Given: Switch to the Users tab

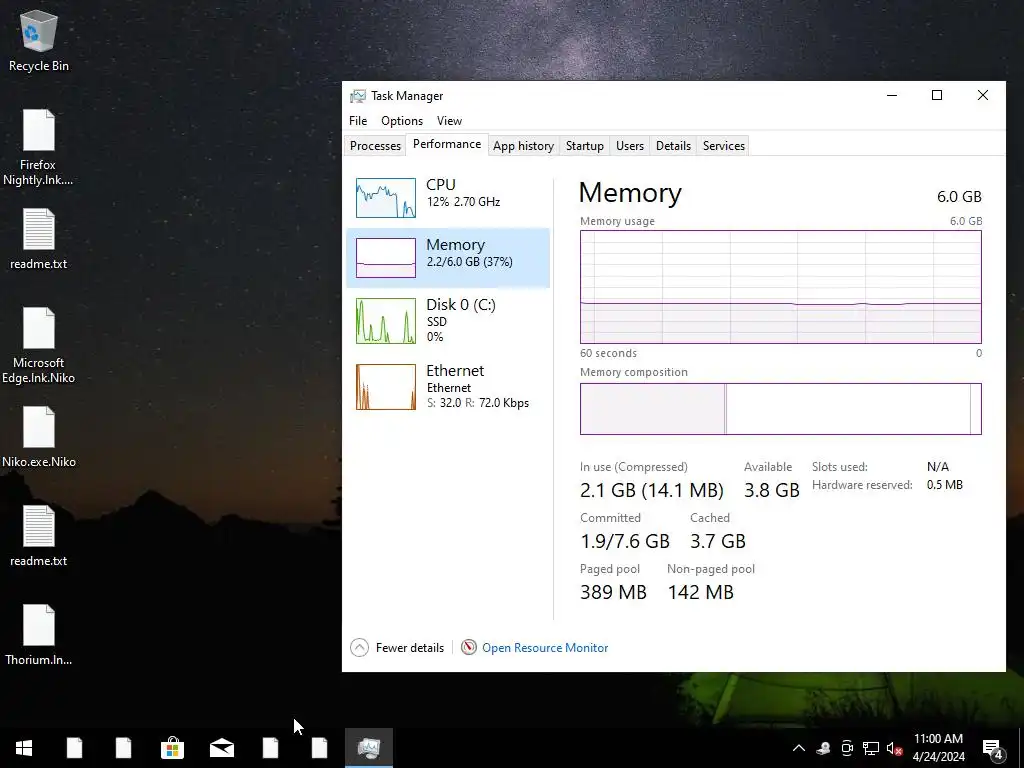Looking at the screenshot, I should point(630,146).
